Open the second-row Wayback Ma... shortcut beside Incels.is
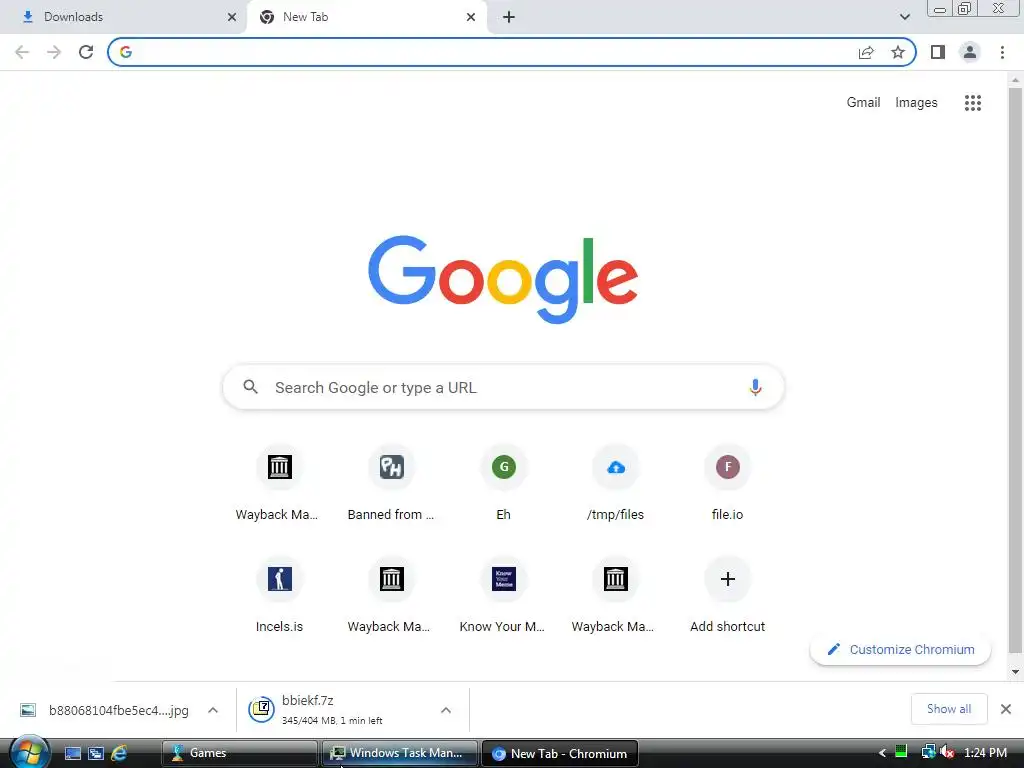This screenshot has height=768, width=1024. pyautogui.click(x=391, y=596)
